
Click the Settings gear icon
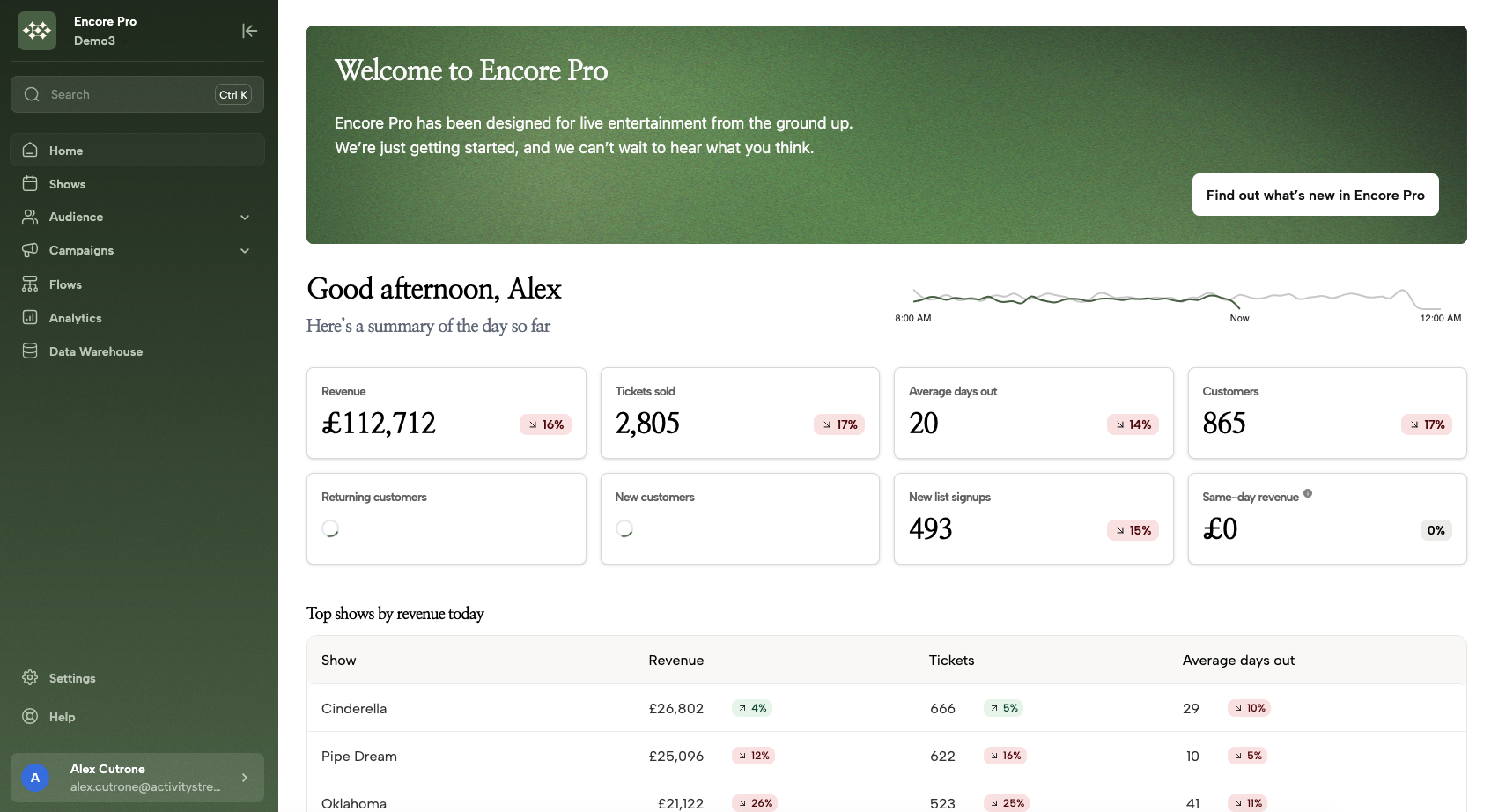[30, 677]
